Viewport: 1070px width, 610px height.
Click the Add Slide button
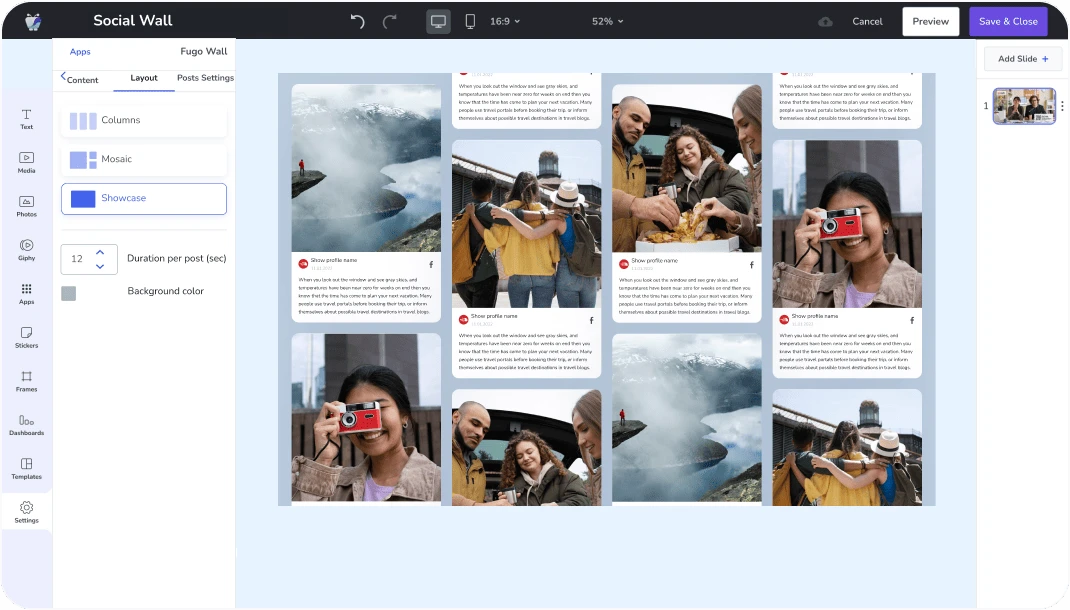coord(1023,59)
